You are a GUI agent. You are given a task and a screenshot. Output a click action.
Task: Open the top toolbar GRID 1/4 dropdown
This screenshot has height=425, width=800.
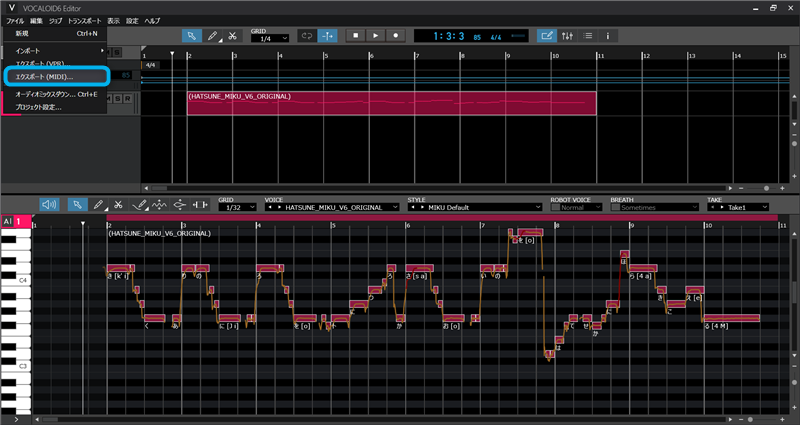tap(270, 38)
